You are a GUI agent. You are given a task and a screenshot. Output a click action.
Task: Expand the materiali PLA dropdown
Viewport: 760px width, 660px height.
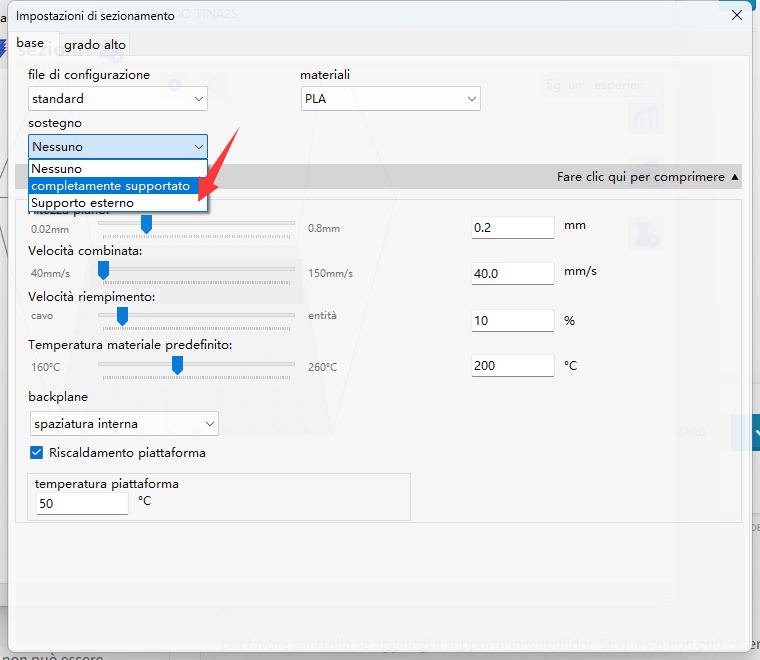391,99
